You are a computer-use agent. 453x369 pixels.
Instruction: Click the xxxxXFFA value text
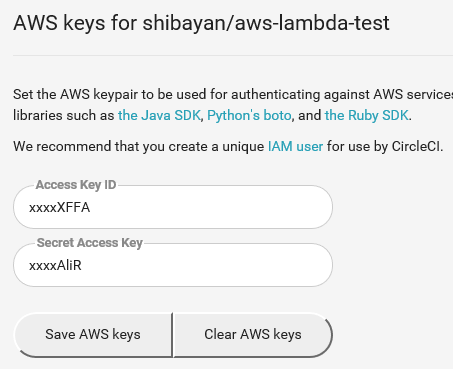(x=60, y=207)
